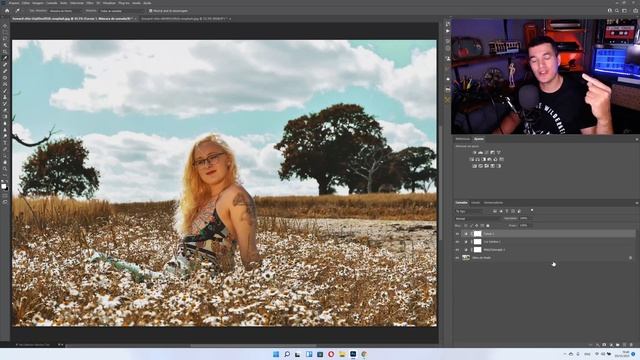Add a Curves adjustment from Ajustes panel
640x360 pixels.
point(487,153)
